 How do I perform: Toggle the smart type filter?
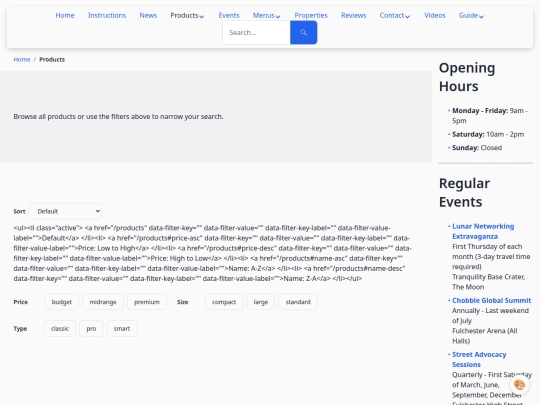[x=122, y=329]
